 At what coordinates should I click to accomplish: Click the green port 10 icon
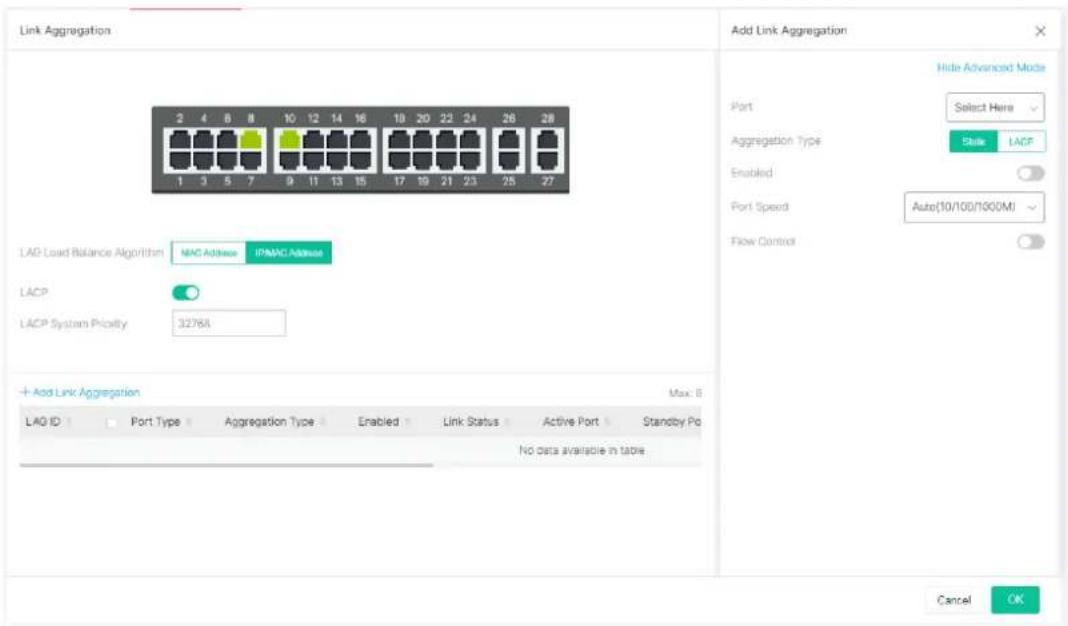tap(289, 140)
